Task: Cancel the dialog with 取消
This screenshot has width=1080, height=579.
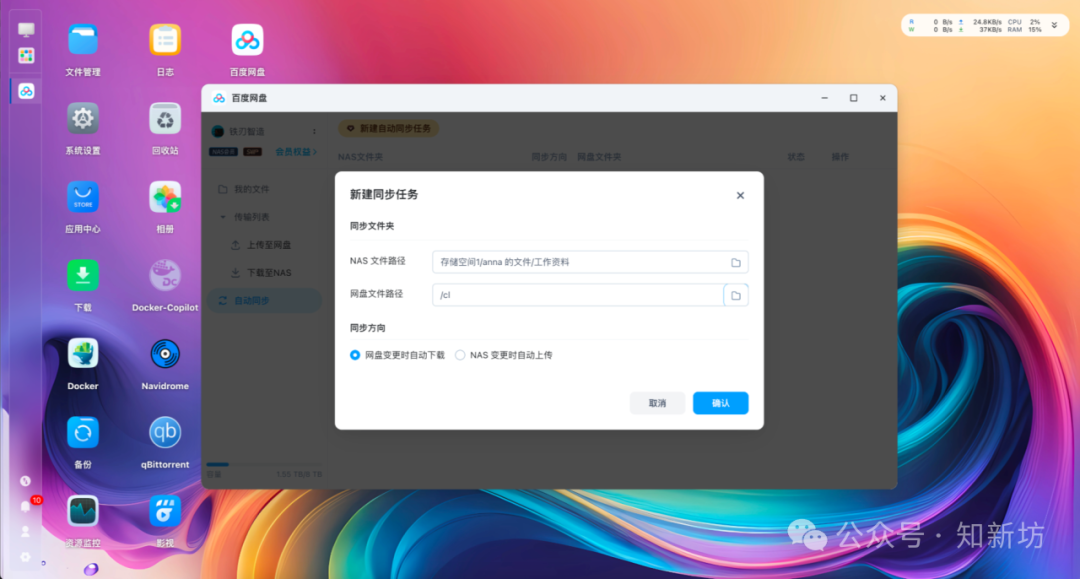Action: click(657, 402)
